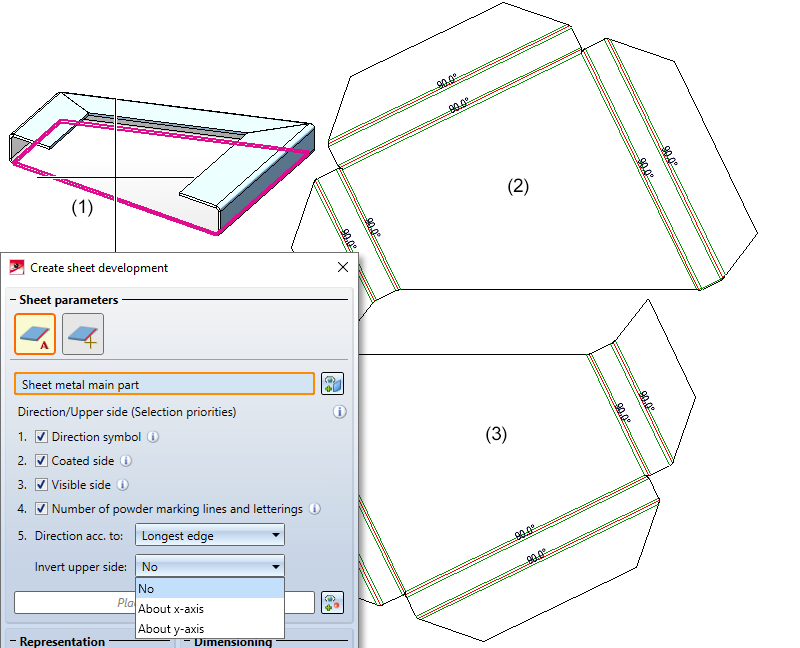Select the sheet with plus mode icon
The height and width of the screenshot is (648, 800).
tap(83, 334)
